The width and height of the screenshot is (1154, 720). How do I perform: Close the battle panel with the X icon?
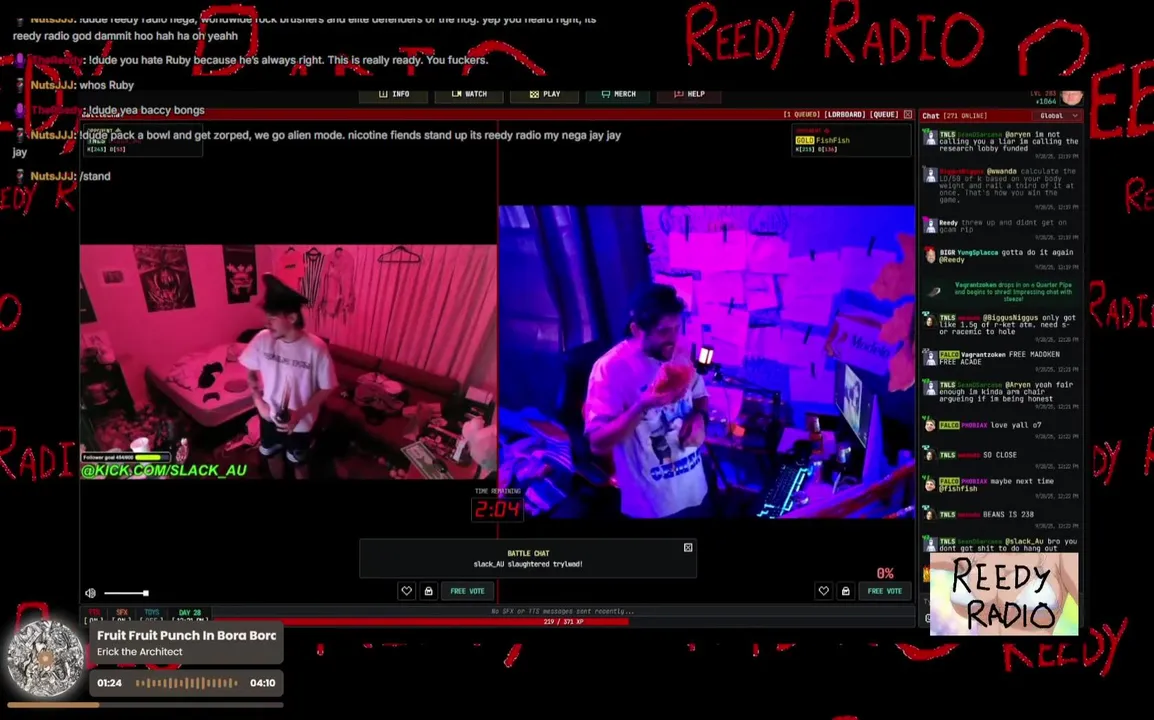[x=907, y=115]
